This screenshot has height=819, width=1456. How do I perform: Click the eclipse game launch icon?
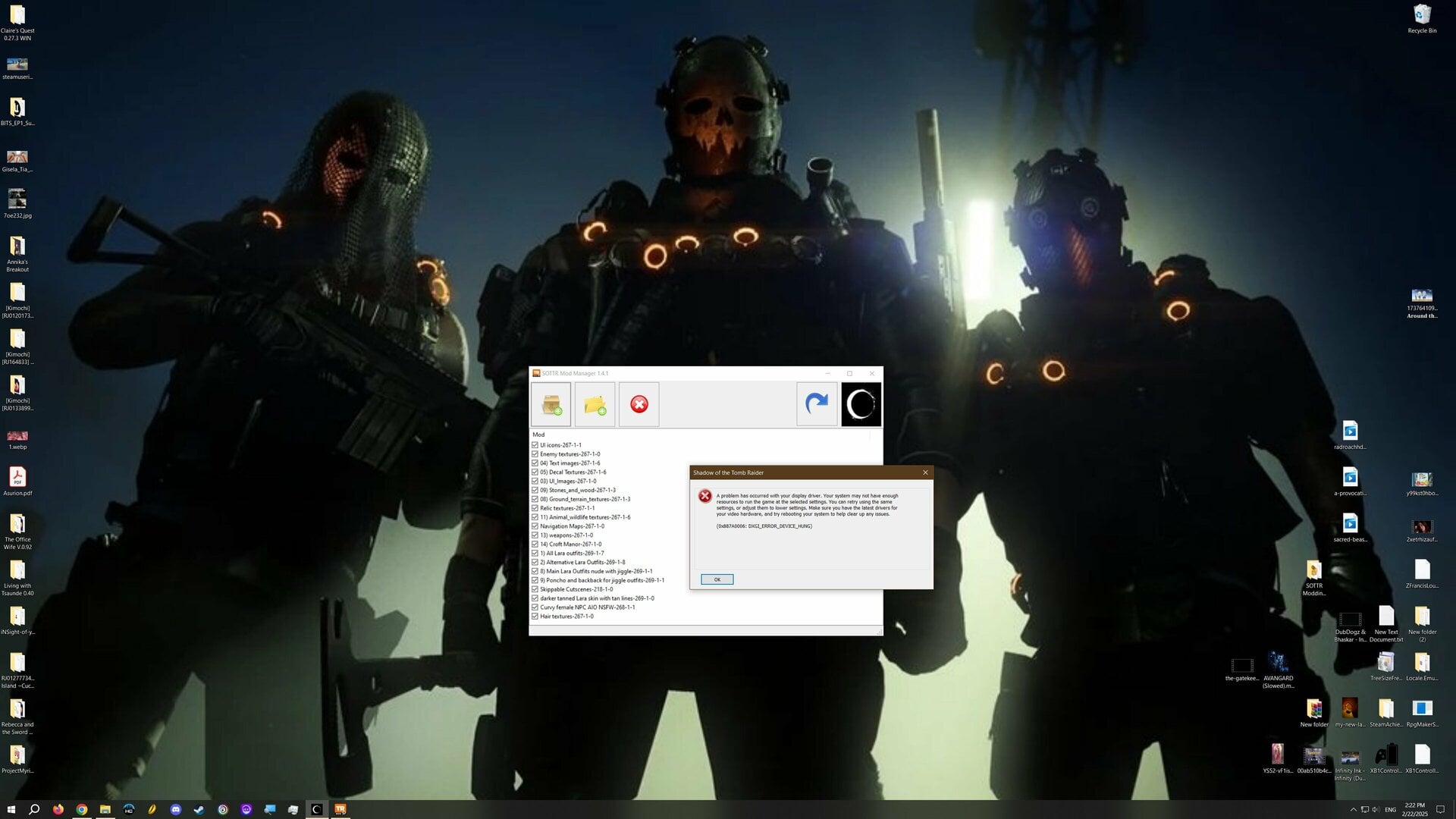pos(861,404)
